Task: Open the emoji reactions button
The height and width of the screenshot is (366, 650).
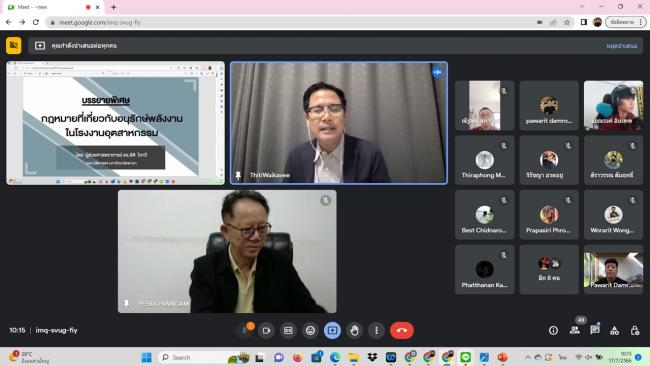Action: 310,330
